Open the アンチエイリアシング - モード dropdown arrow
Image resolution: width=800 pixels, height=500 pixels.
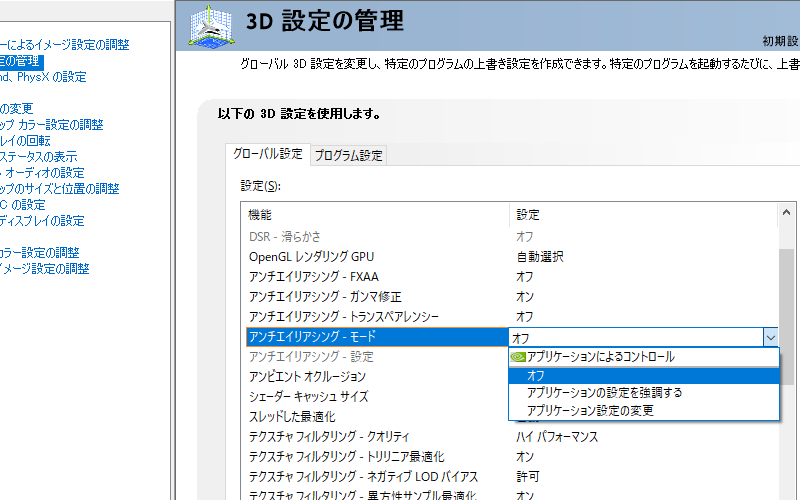[770, 337]
